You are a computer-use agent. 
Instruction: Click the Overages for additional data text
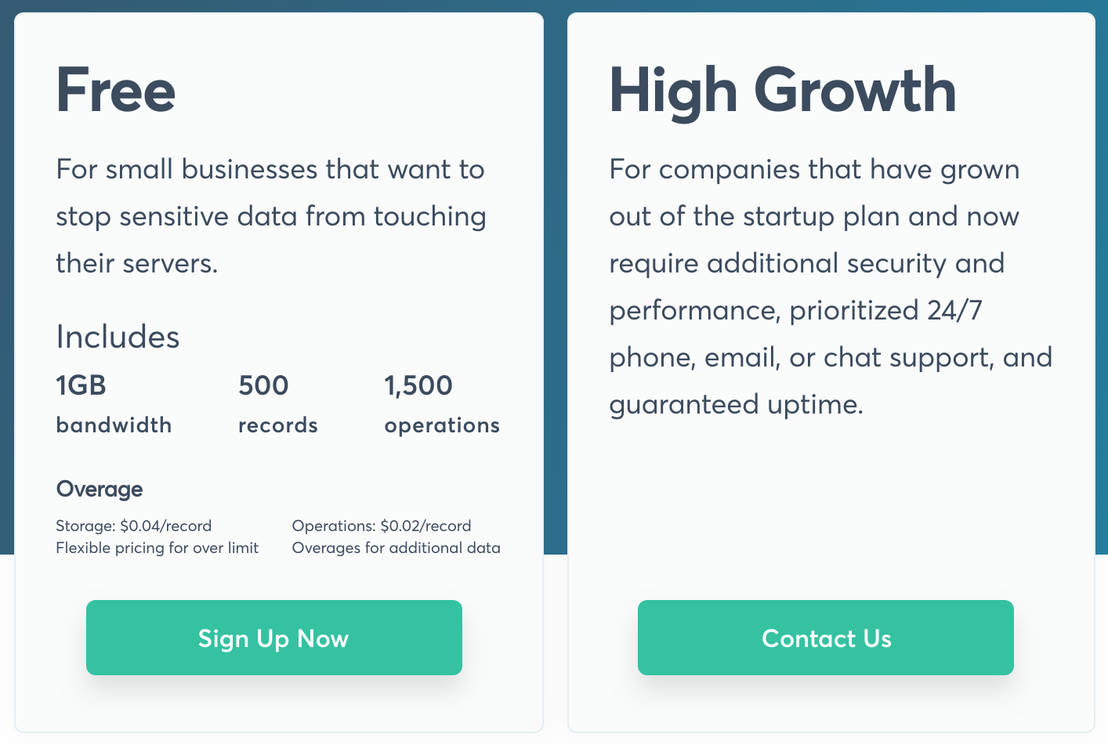point(396,548)
